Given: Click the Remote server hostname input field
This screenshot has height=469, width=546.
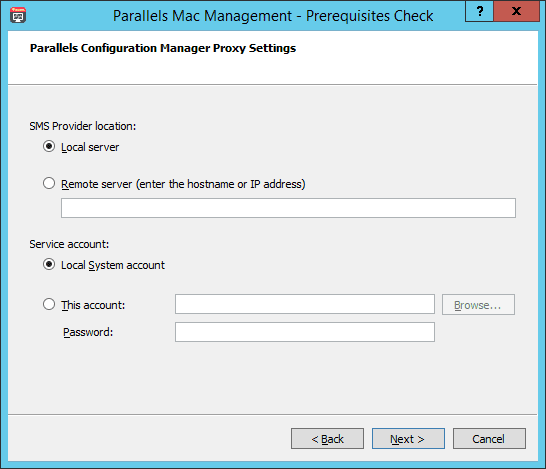Looking at the screenshot, I should (x=288, y=208).
